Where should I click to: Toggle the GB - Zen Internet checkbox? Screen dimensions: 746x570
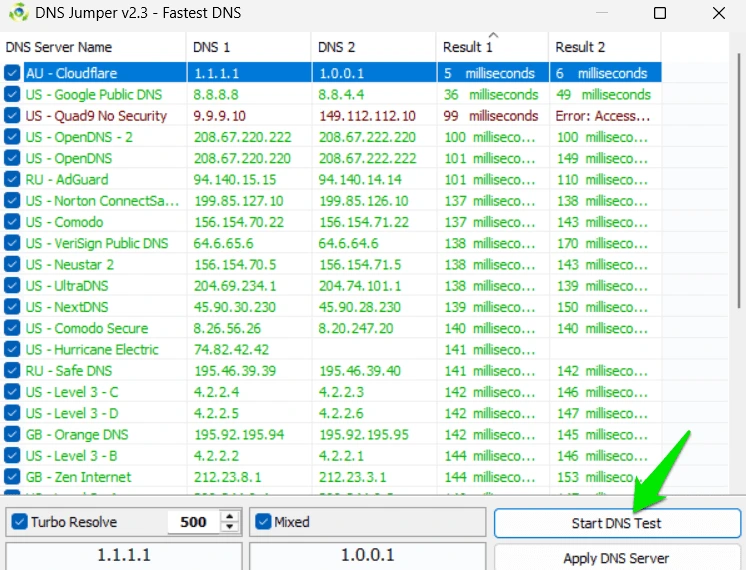coord(12,477)
